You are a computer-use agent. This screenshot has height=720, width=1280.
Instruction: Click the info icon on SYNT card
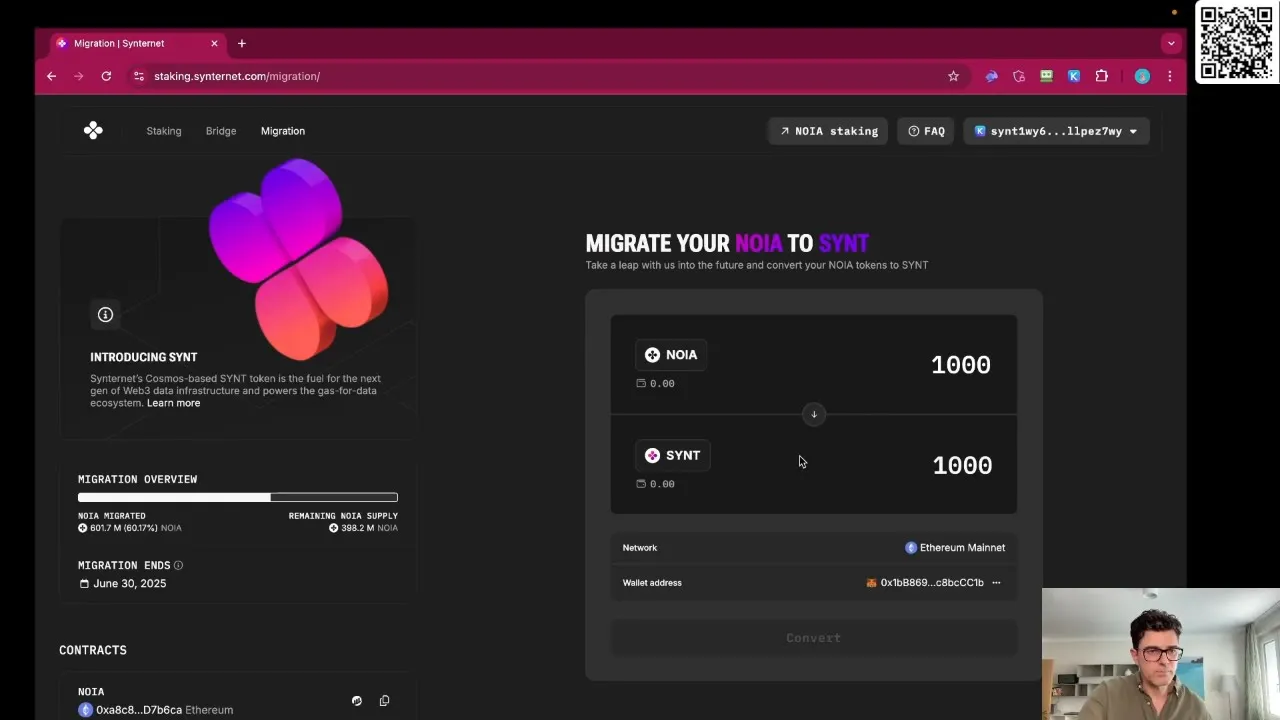tap(105, 315)
